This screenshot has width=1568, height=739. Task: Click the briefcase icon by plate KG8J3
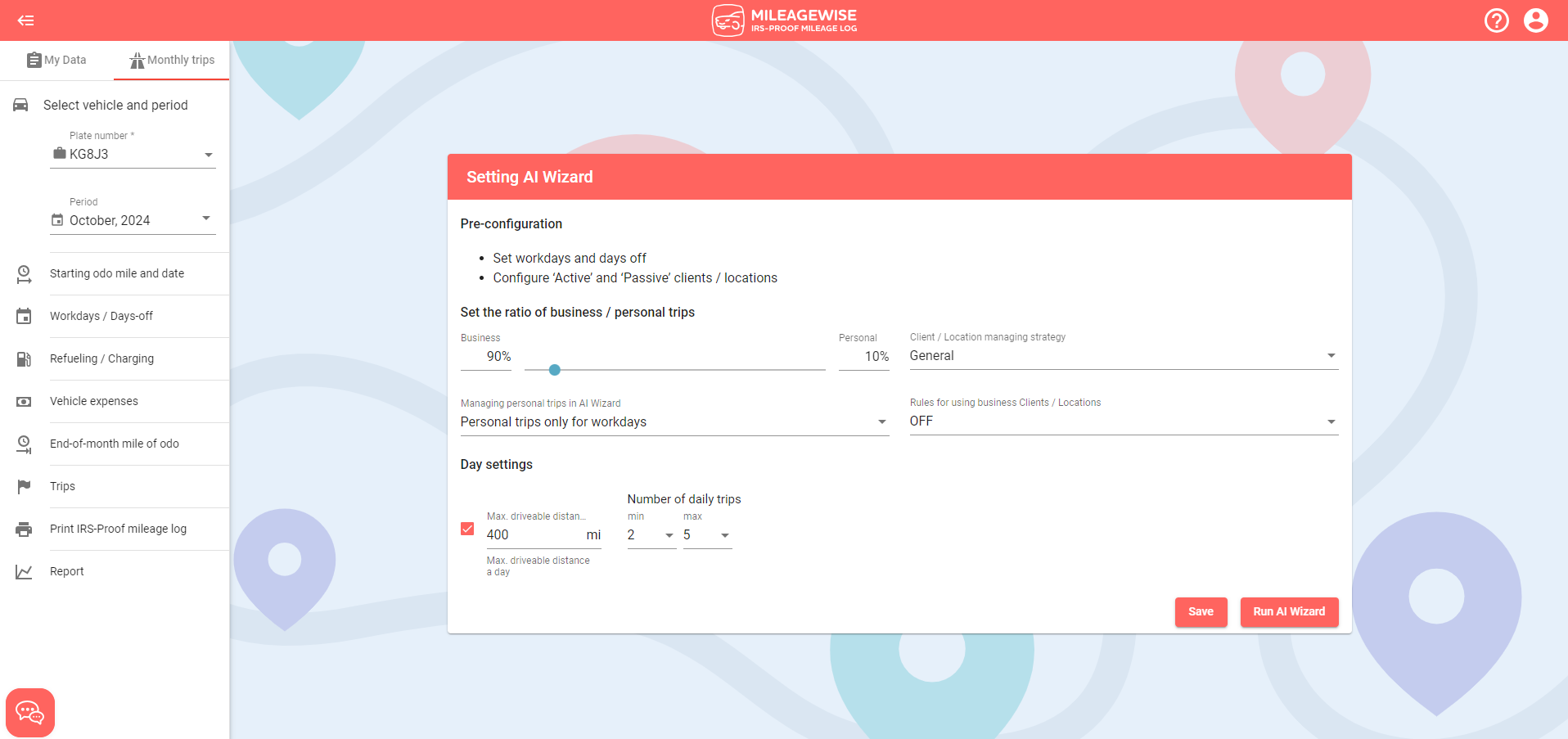(59, 153)
